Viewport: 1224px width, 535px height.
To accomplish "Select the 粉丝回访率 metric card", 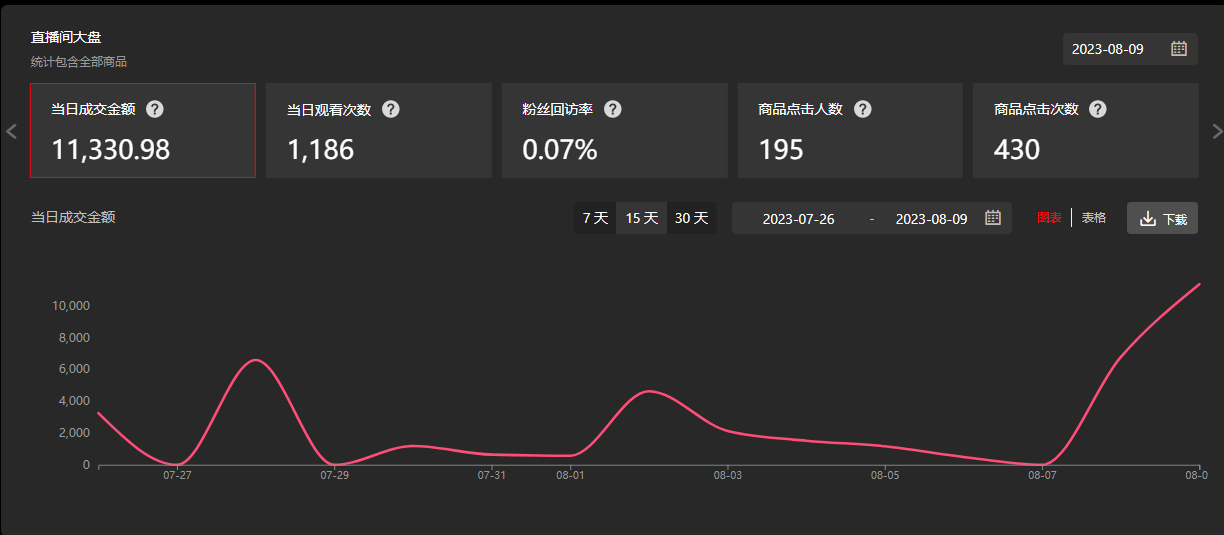I will pyautogui.click(x=614, y=131).
